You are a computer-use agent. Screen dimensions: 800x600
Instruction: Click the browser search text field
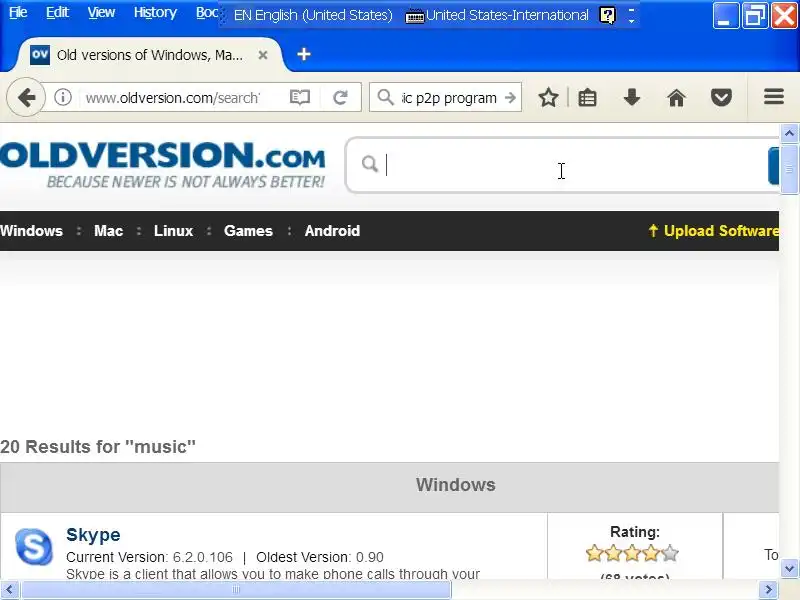[448, 97]
